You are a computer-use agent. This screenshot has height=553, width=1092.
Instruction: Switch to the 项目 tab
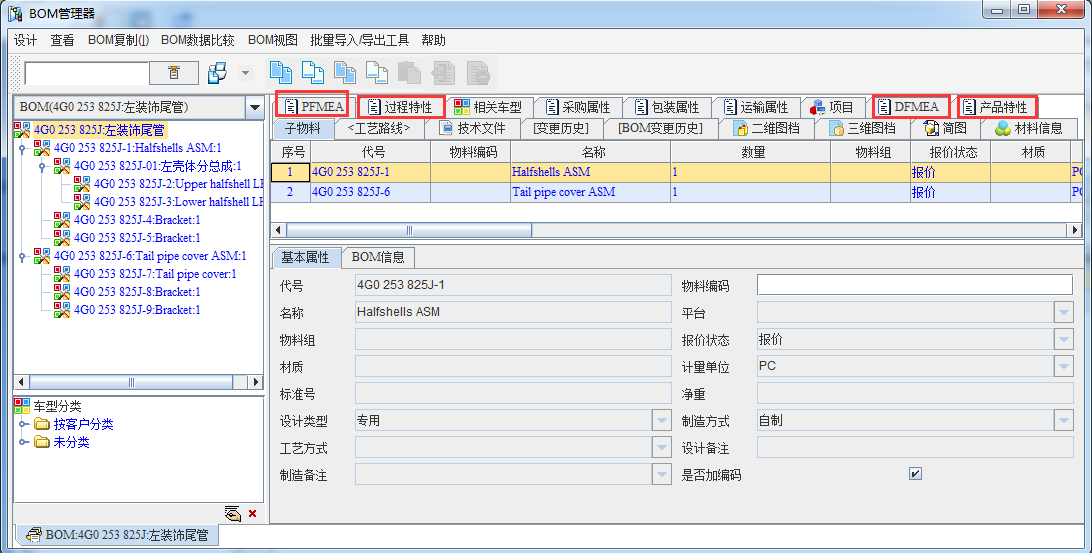click(834, 107)
